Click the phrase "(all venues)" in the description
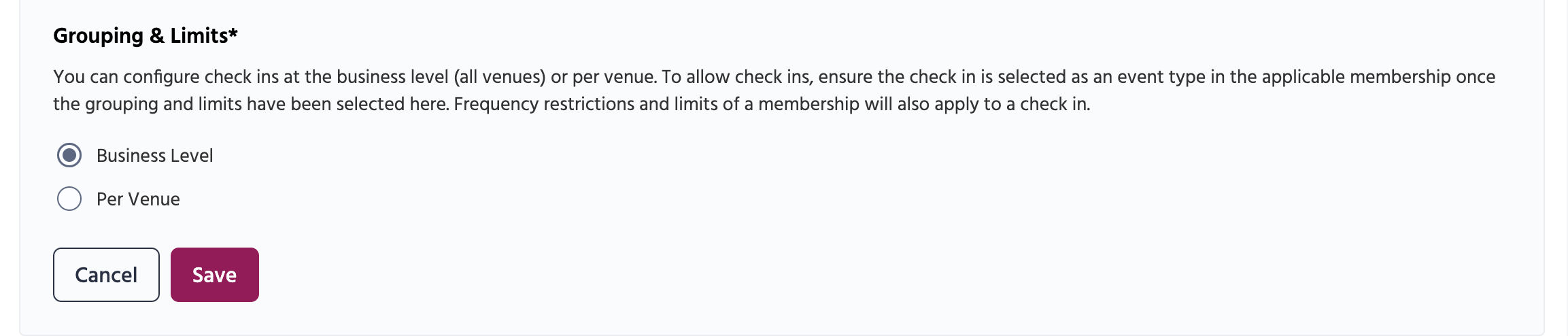Image resolution: width=1568 pixels, height=336 pixels. [500, 77]
